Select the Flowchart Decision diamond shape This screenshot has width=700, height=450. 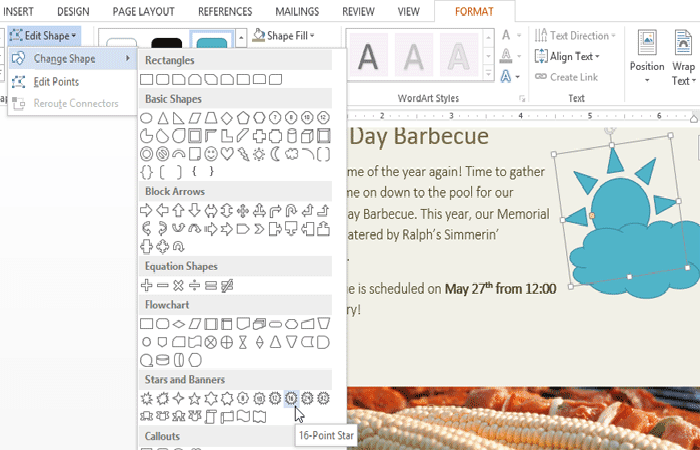point(178,324)
